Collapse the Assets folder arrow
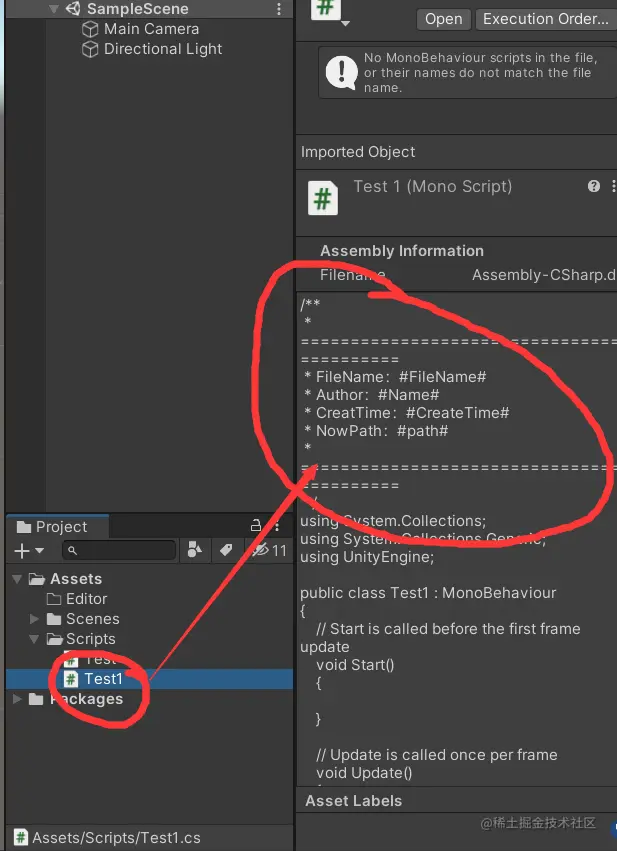 (17, 579)
